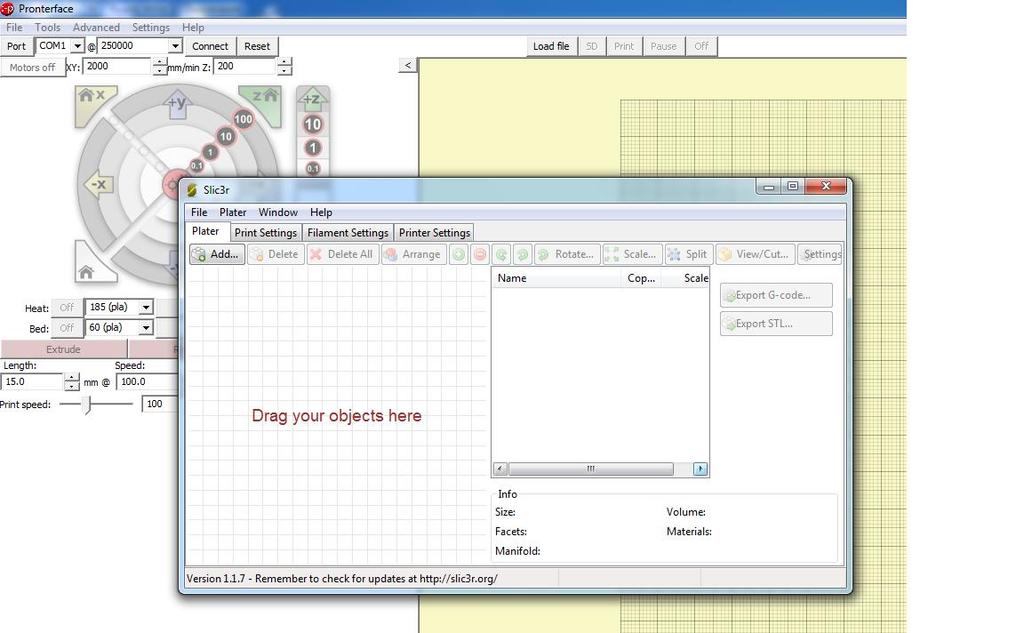
Task: Open Slic3r Plater menu
Action: click(232, 212)
